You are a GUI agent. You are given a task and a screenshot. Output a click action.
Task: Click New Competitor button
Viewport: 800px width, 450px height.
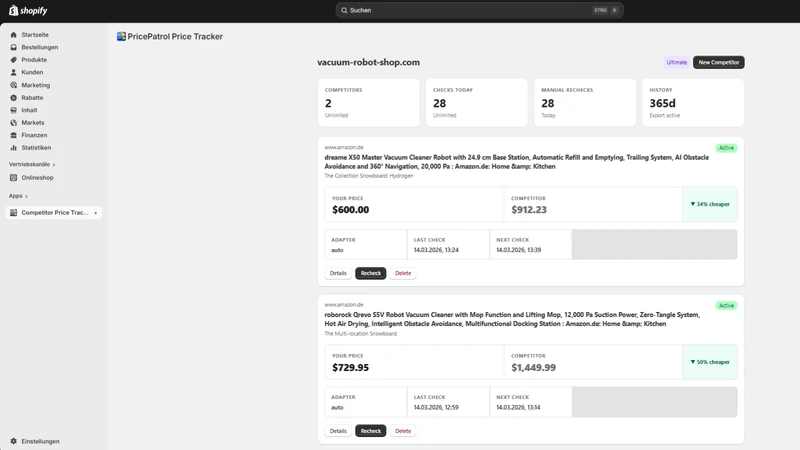(718, 62)
